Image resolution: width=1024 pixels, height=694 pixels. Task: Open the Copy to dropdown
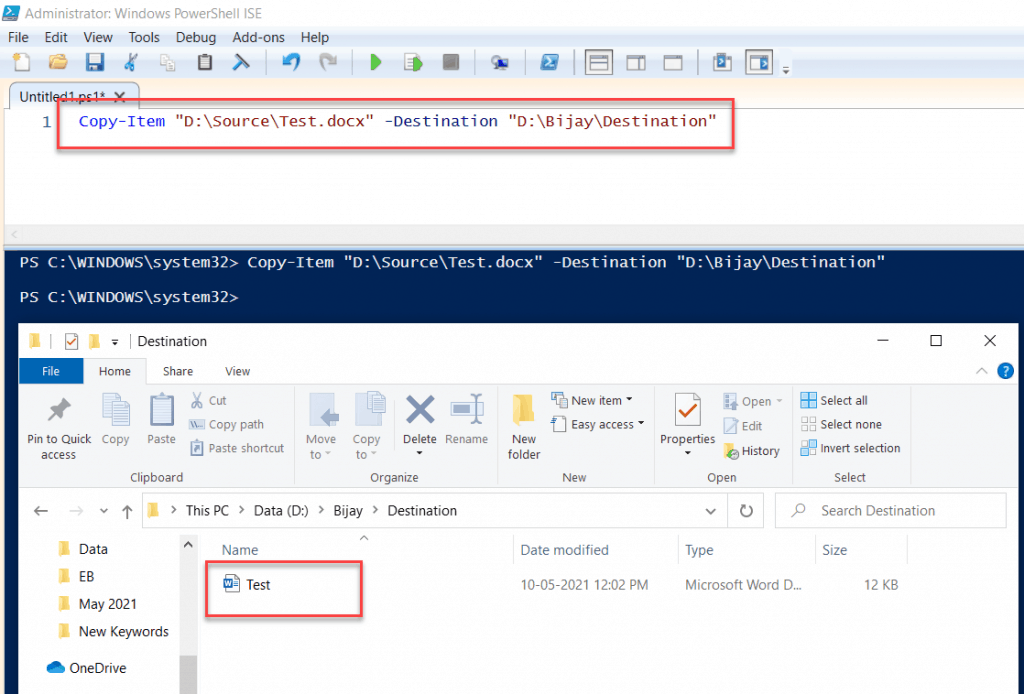(x=367, y=427)
